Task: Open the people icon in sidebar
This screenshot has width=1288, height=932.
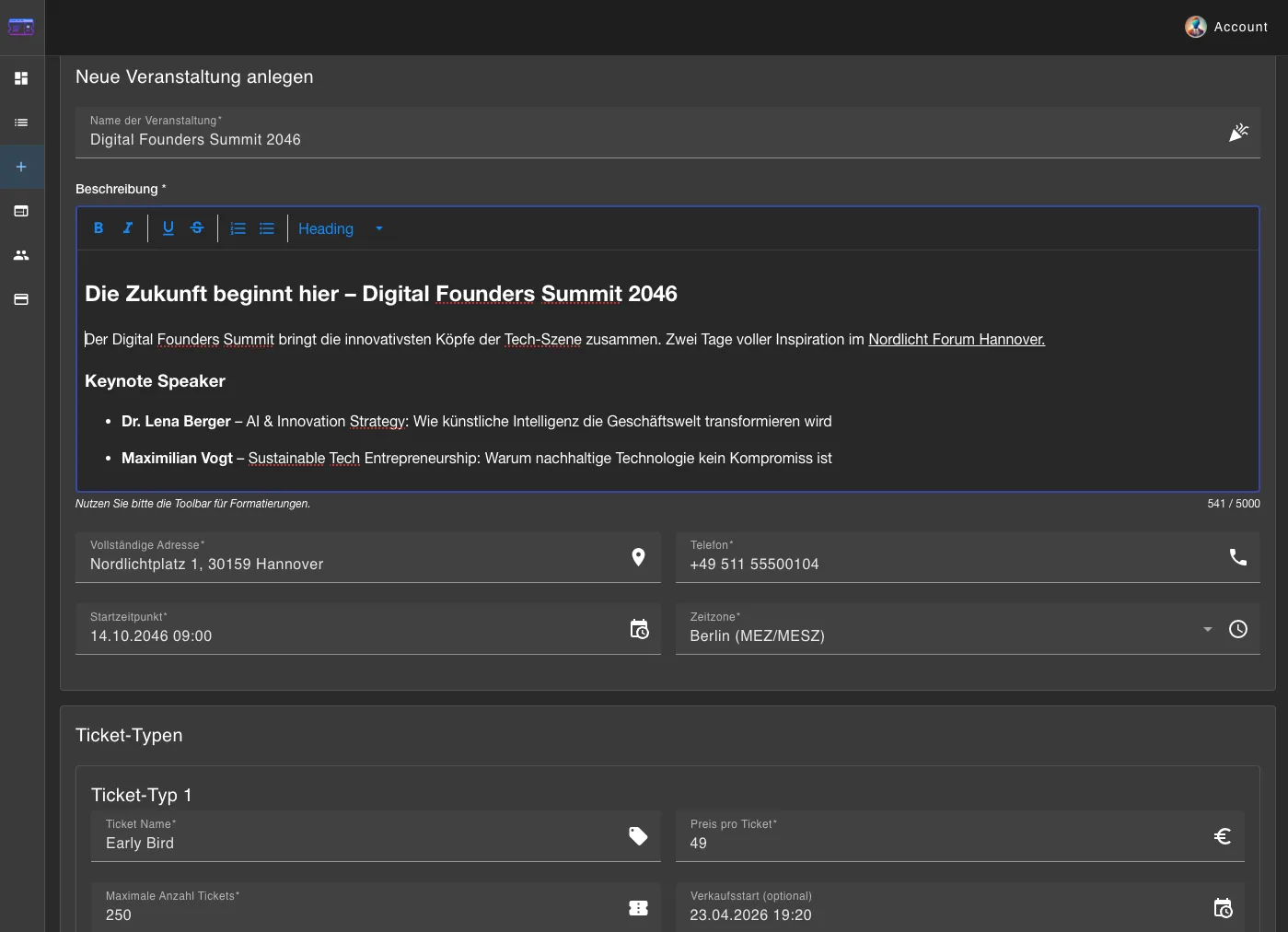Action: [21, 255]
